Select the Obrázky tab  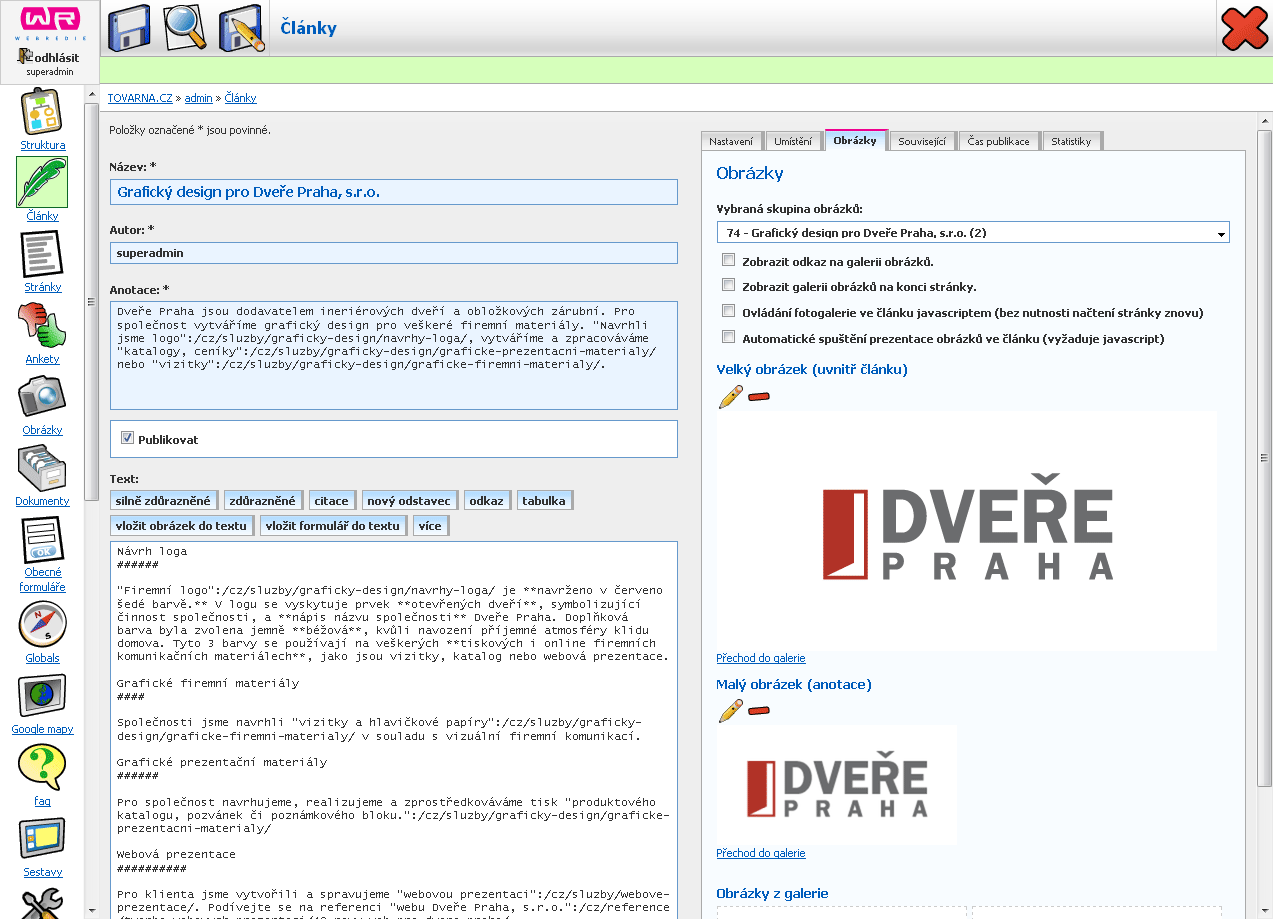pyautogui.click(x=855, y=140)
